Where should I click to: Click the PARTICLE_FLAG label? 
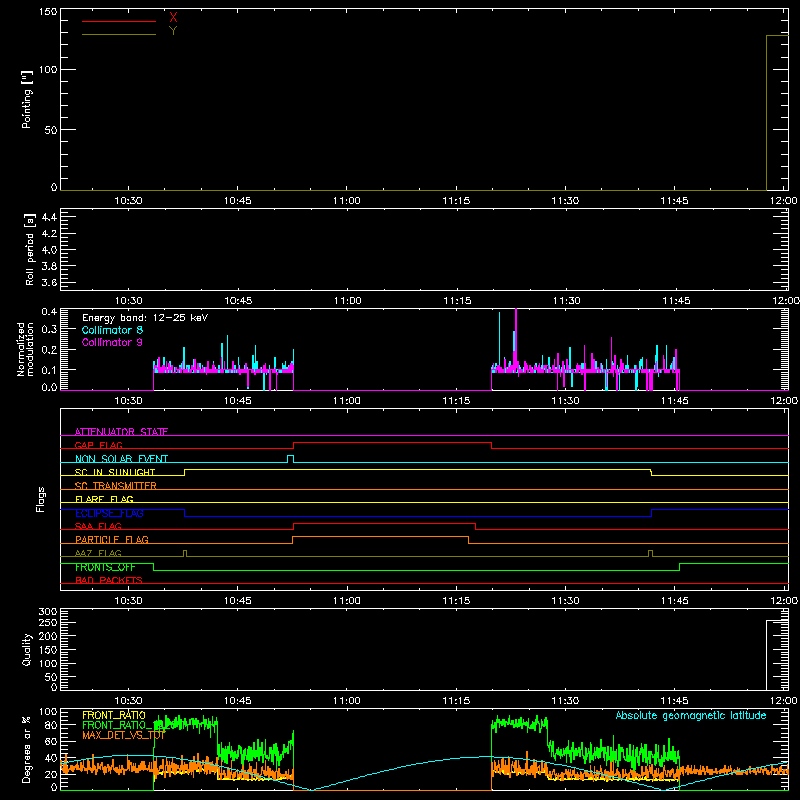112,539
